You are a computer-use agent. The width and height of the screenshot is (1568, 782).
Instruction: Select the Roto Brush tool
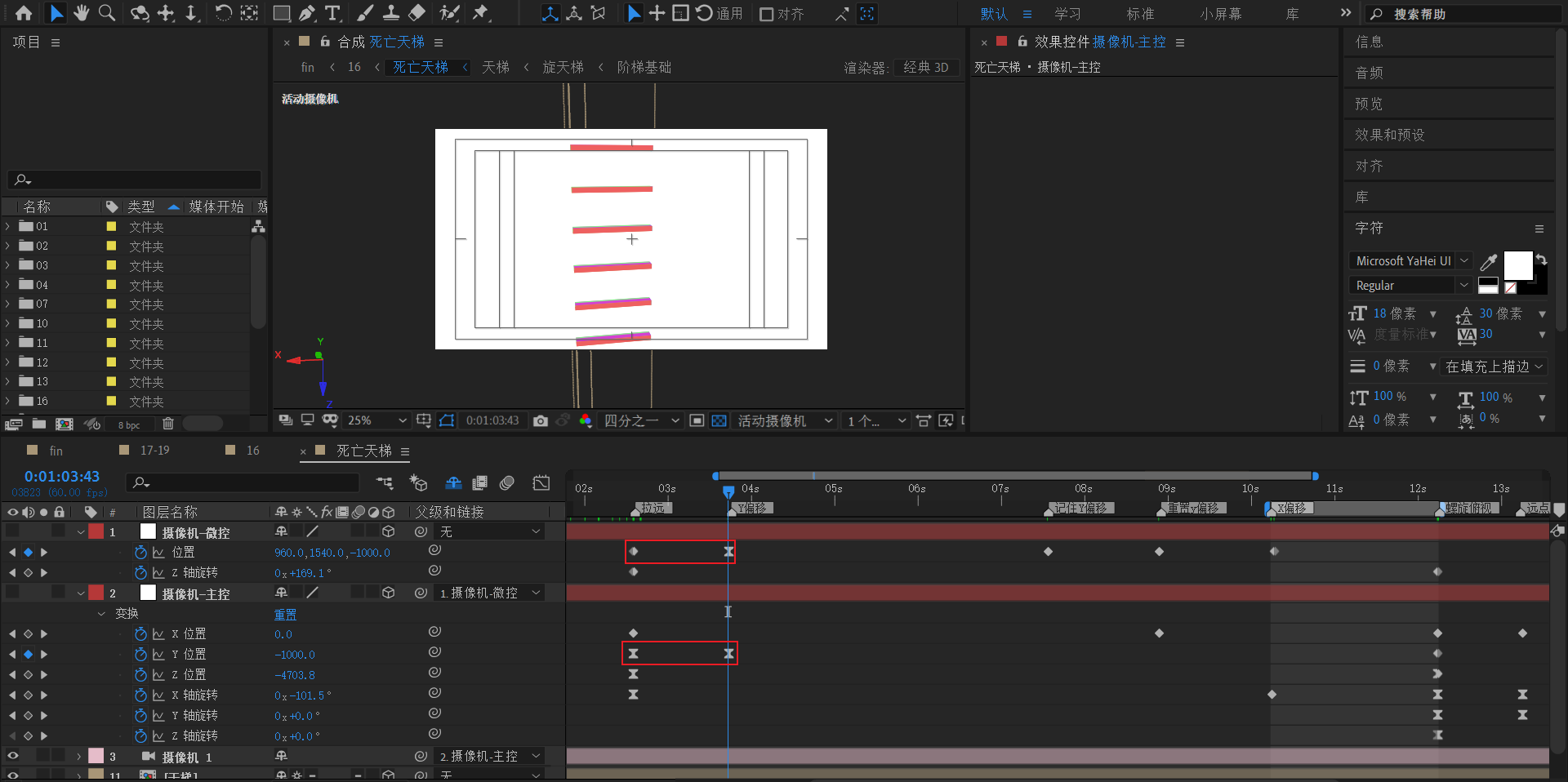click(449, 13)
